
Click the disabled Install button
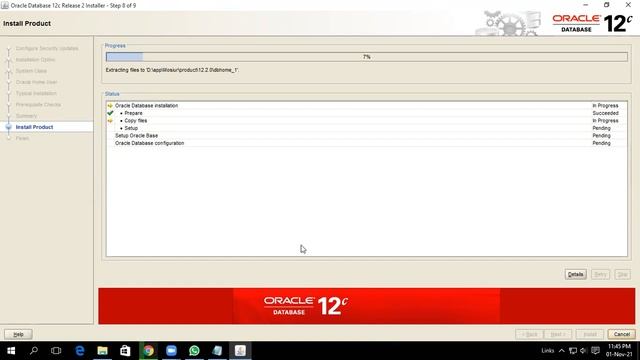(590, 334)
